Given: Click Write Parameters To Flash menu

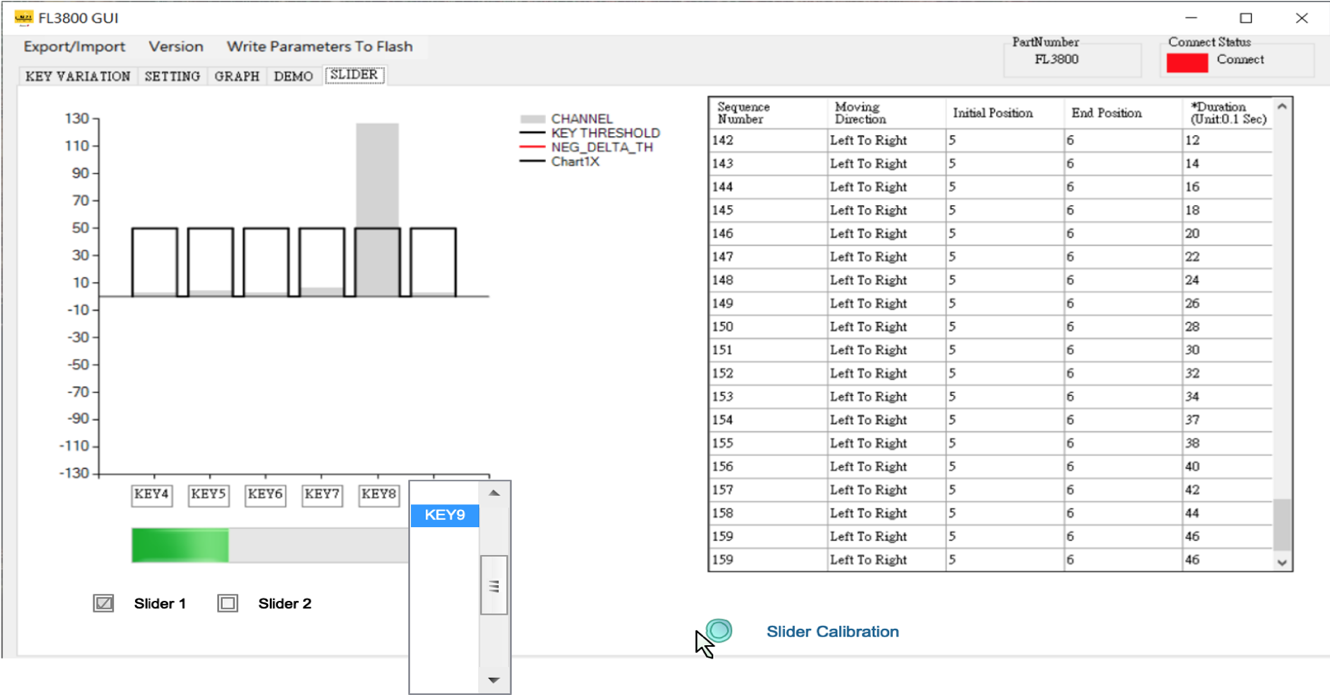Looking at the screenshot, I should 319,47.
